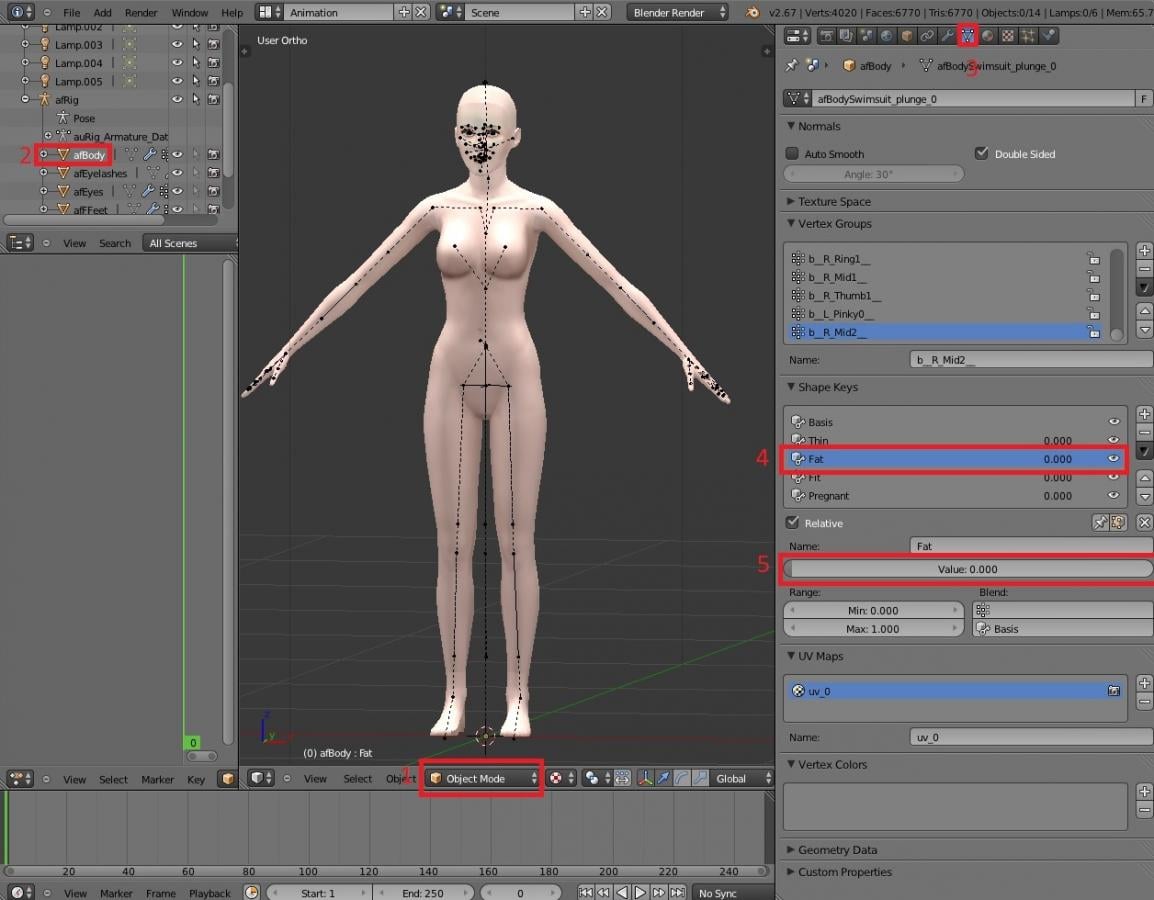This screenshot has width=1154, height=900.
Task: Open the Physics properties tab
Action: (x=1048, y=35)
